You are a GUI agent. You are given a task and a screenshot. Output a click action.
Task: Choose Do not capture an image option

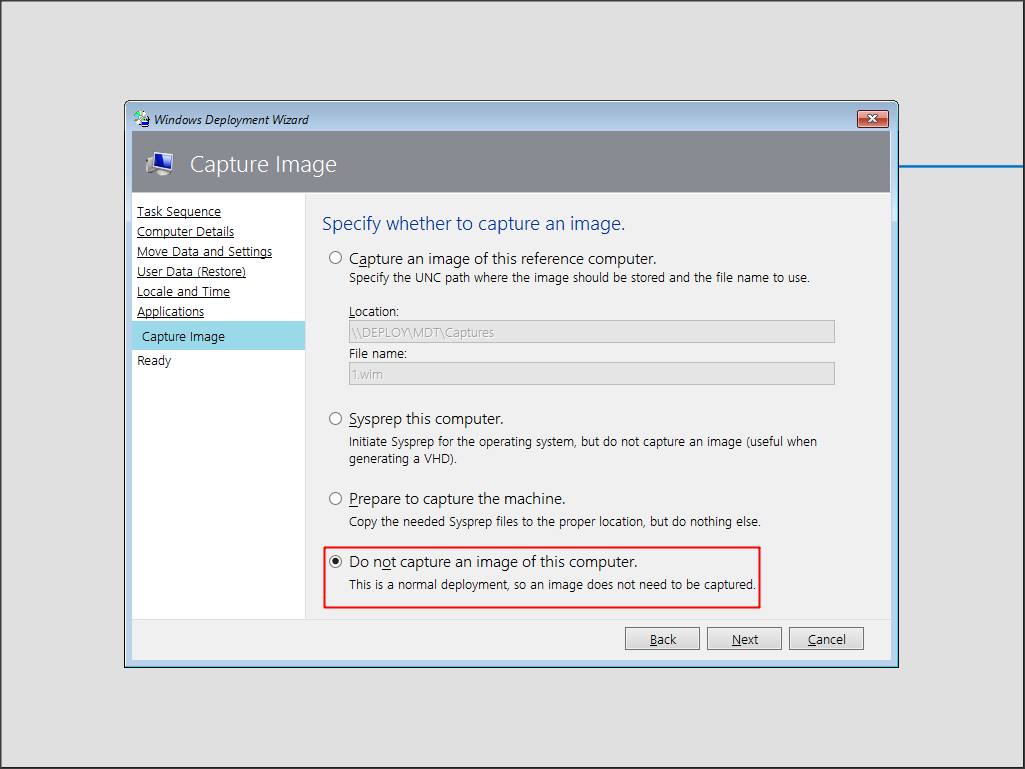tap(336, 562)
